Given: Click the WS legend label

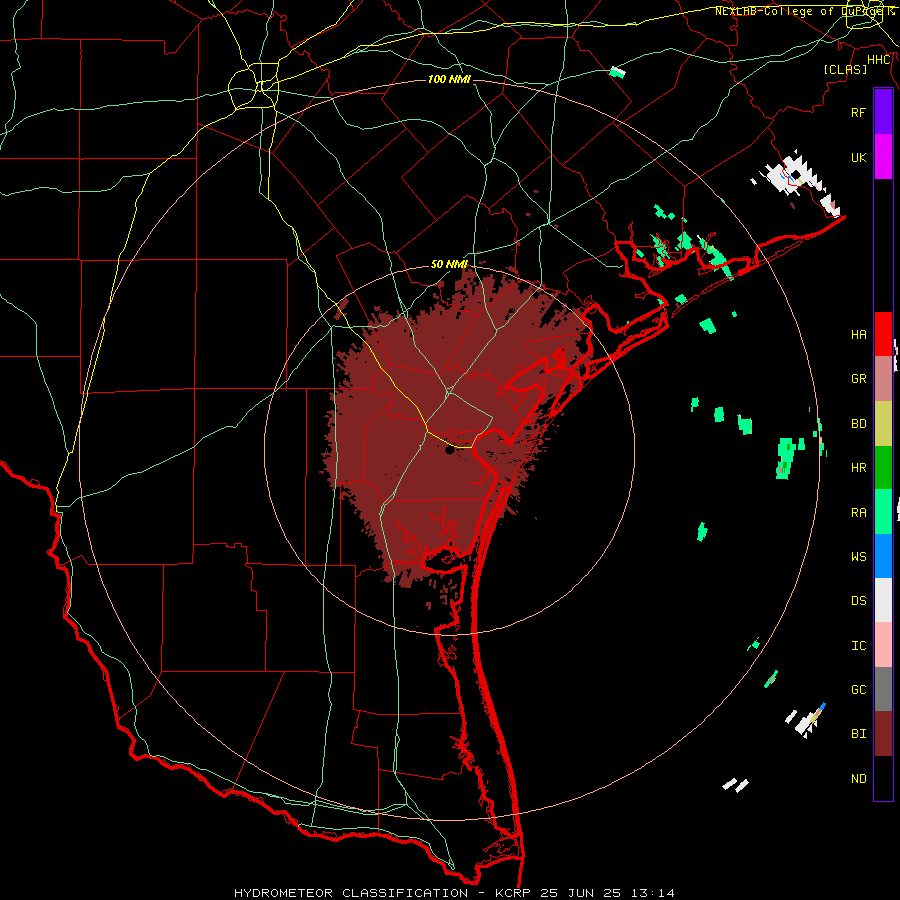Looking at the screenshot, I should pyautogui.click(x=858, y=556).
